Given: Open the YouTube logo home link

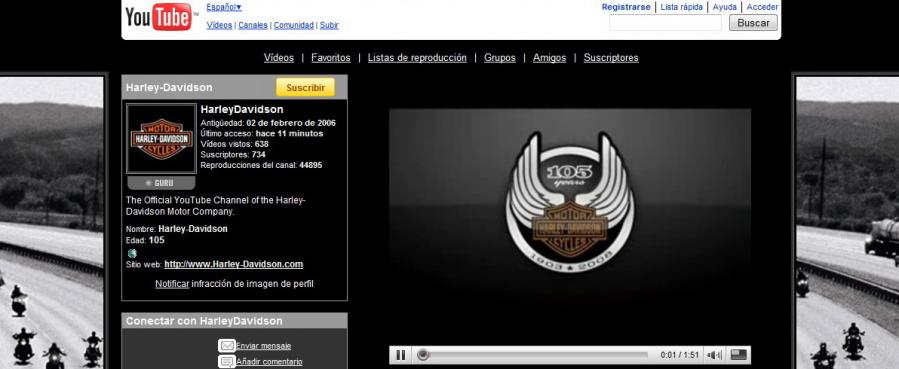Looking at the screenshot, I should [159, 17].
